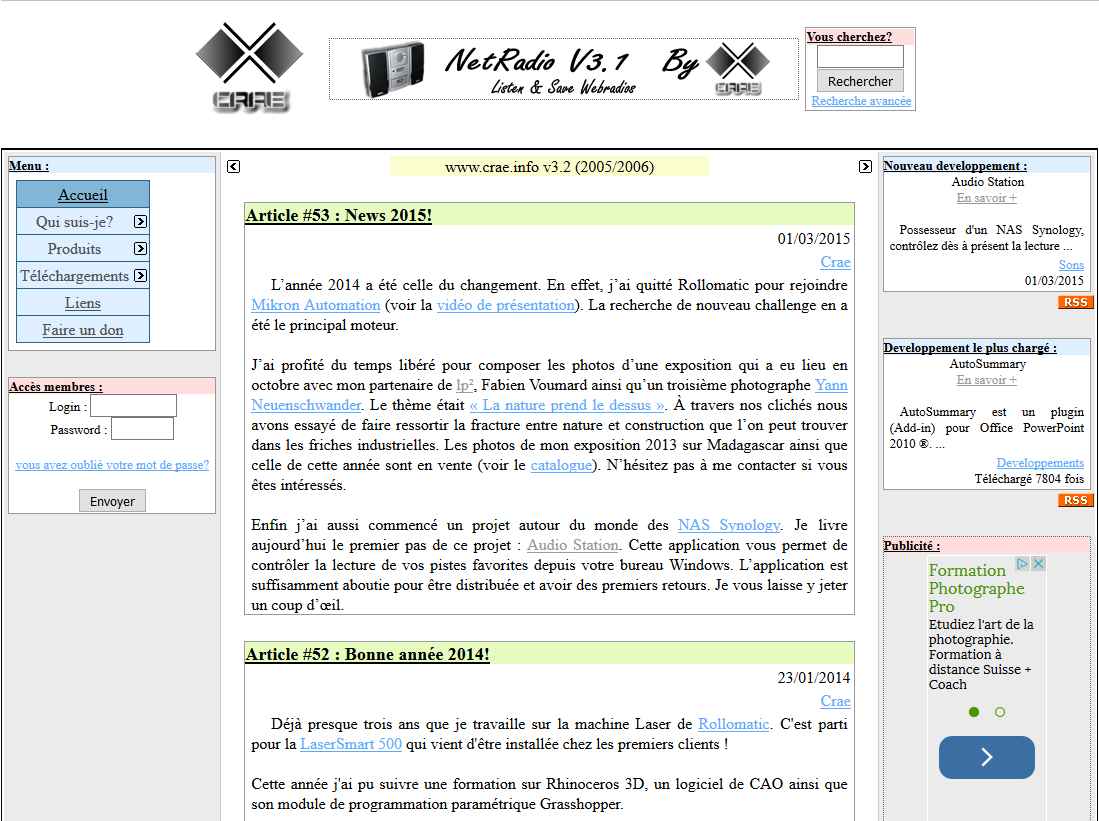Open the « La nature prend le dessus » link
This screenshot has width=1099, height=821.
[x=567, y=405]
